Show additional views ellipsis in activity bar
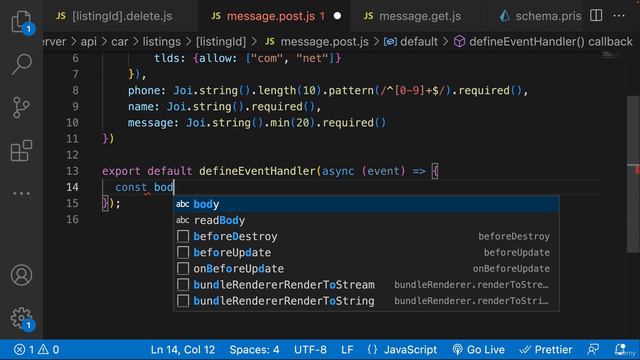640x360 pixels. [21, 193]
